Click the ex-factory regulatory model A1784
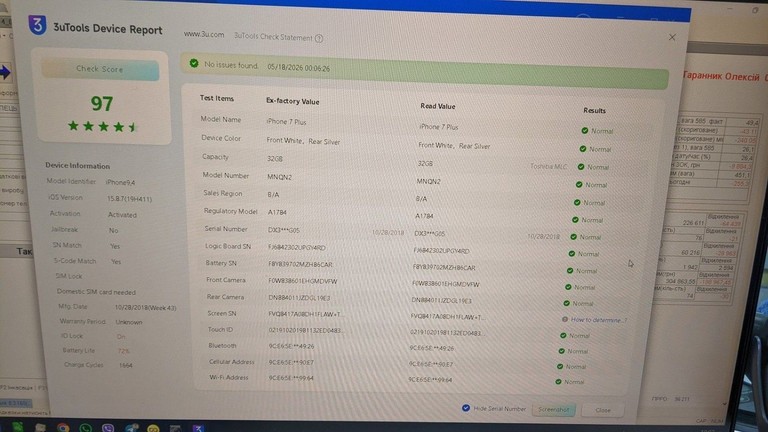 click(x=277, y=212)
